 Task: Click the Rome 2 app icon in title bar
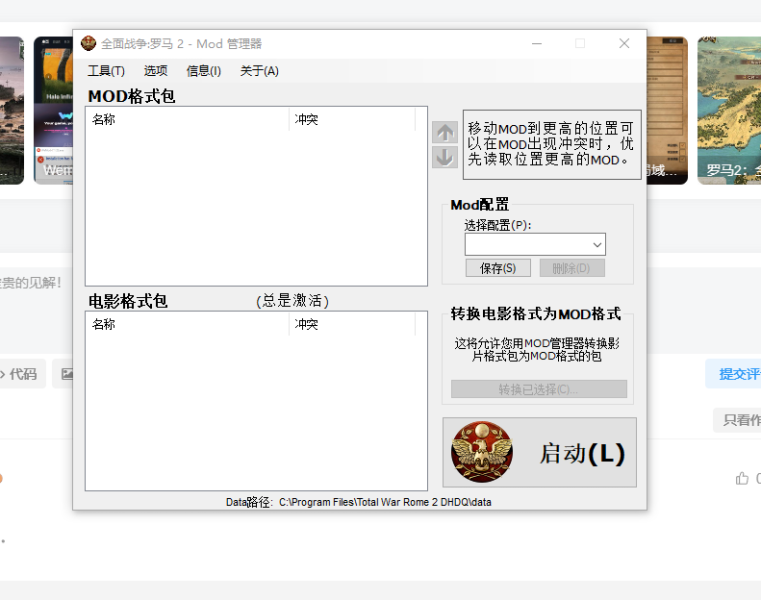click(x=89, y=44)
